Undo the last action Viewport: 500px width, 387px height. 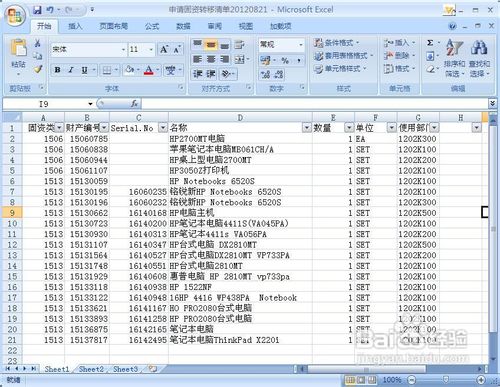(50, 10)
